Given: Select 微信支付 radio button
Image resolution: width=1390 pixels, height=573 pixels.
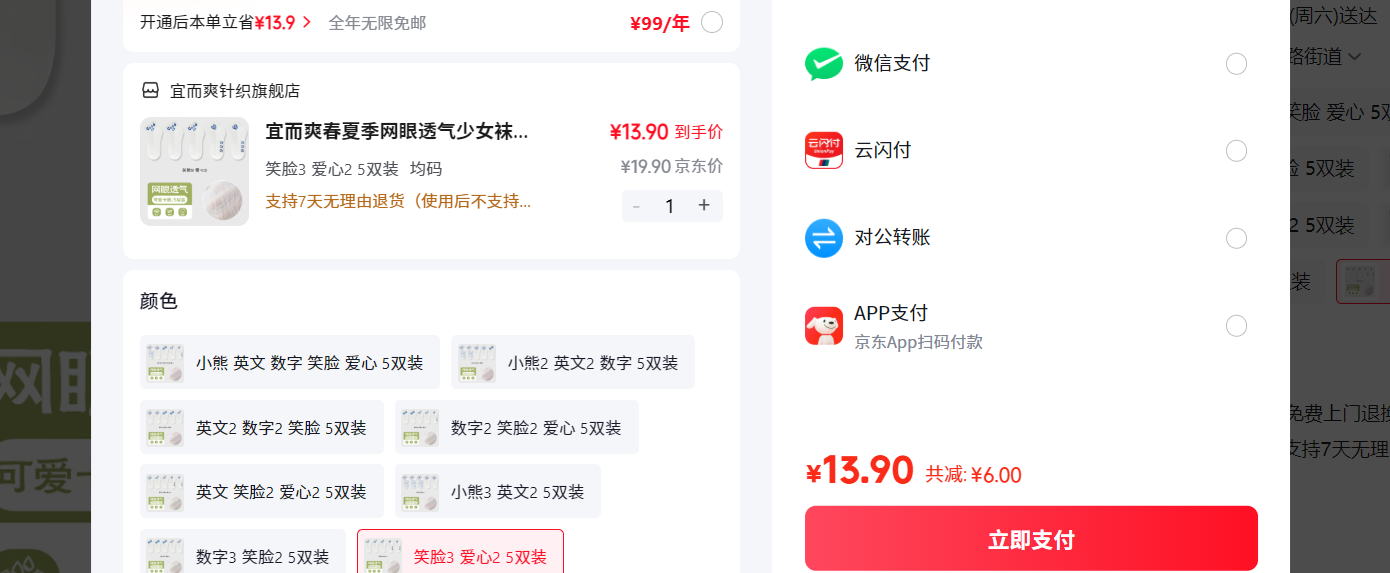Looking at the screenshot, I should 1236,64.
